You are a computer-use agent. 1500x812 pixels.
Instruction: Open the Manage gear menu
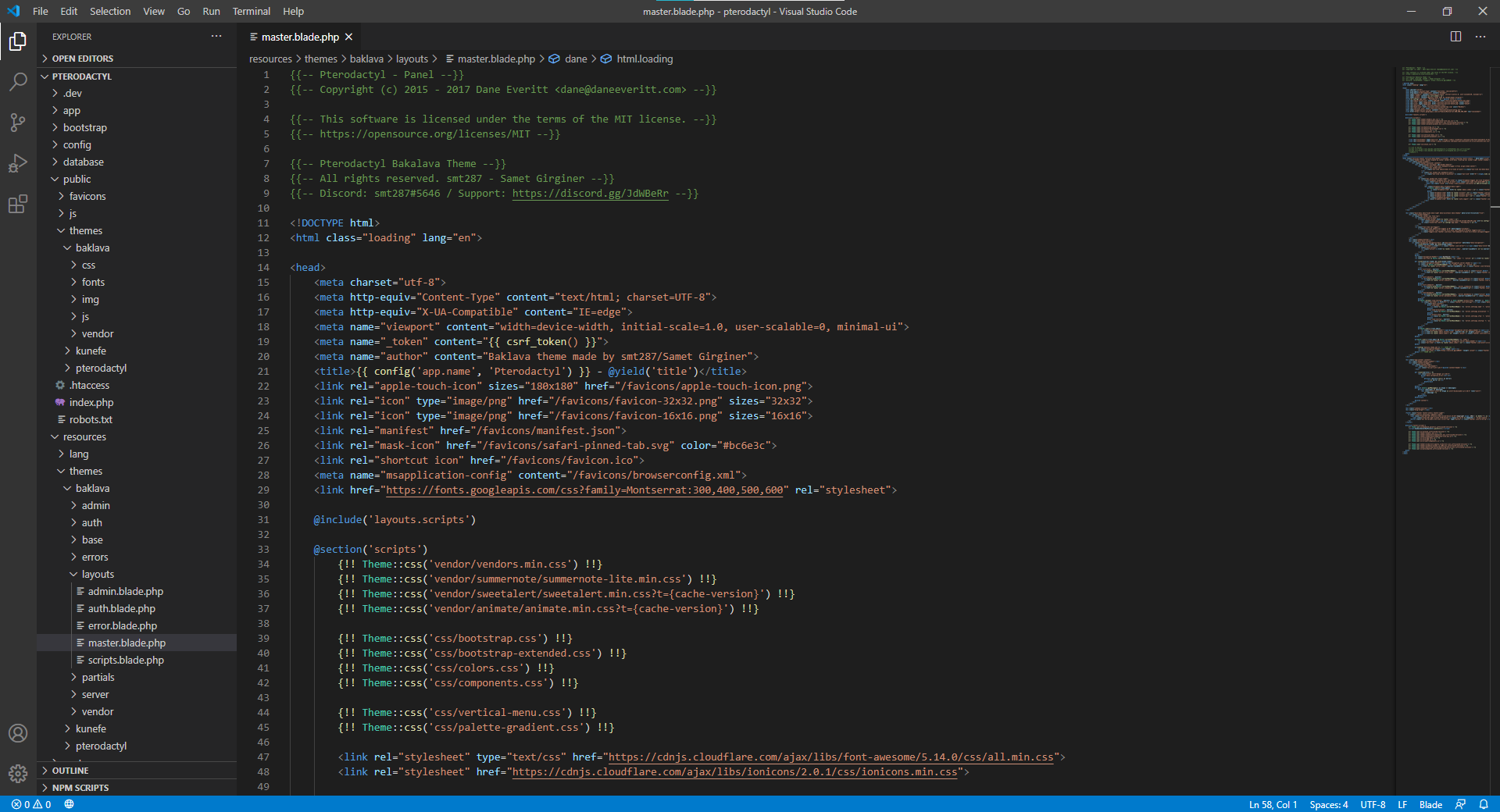[18, 774]
